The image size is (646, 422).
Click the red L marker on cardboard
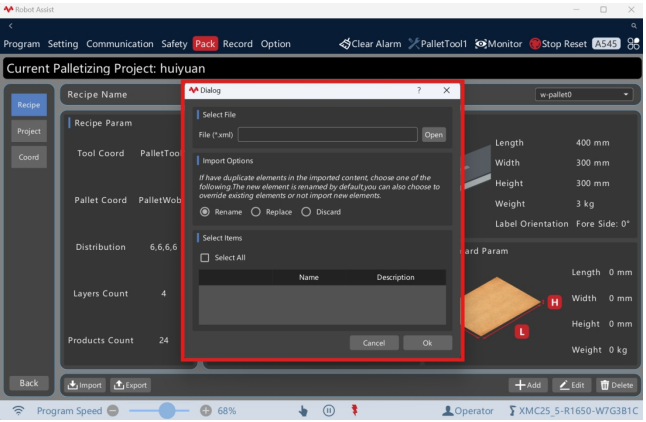[x=522, y=331]
